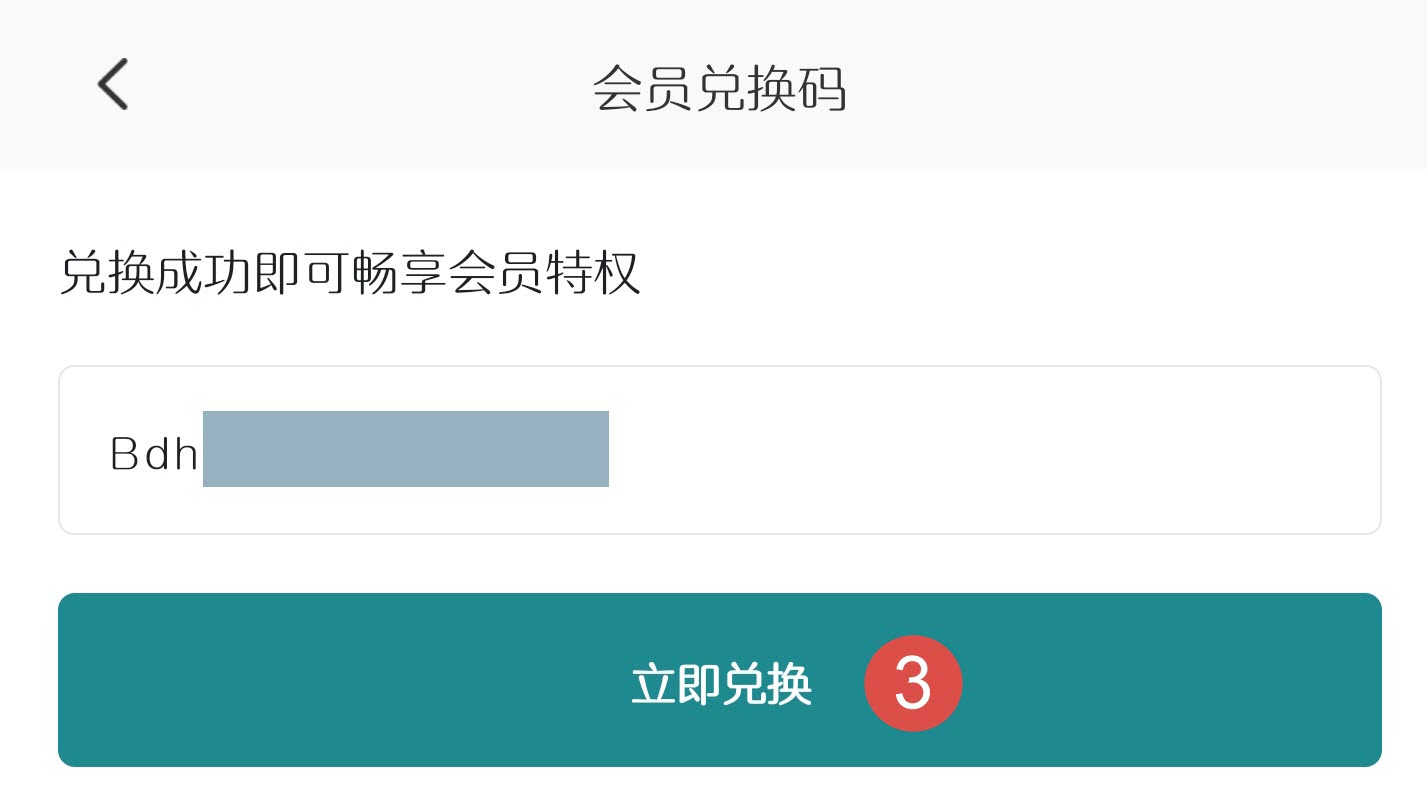Click the red number 3 badge
The width and height of the screenshot is (1427, 801).
point(912,683)
